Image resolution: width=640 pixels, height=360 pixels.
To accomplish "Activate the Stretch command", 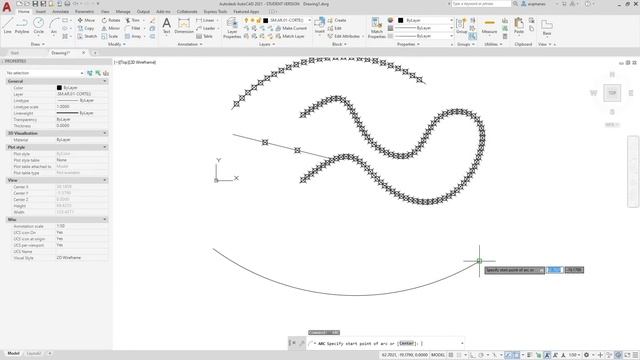I will 87,36.
